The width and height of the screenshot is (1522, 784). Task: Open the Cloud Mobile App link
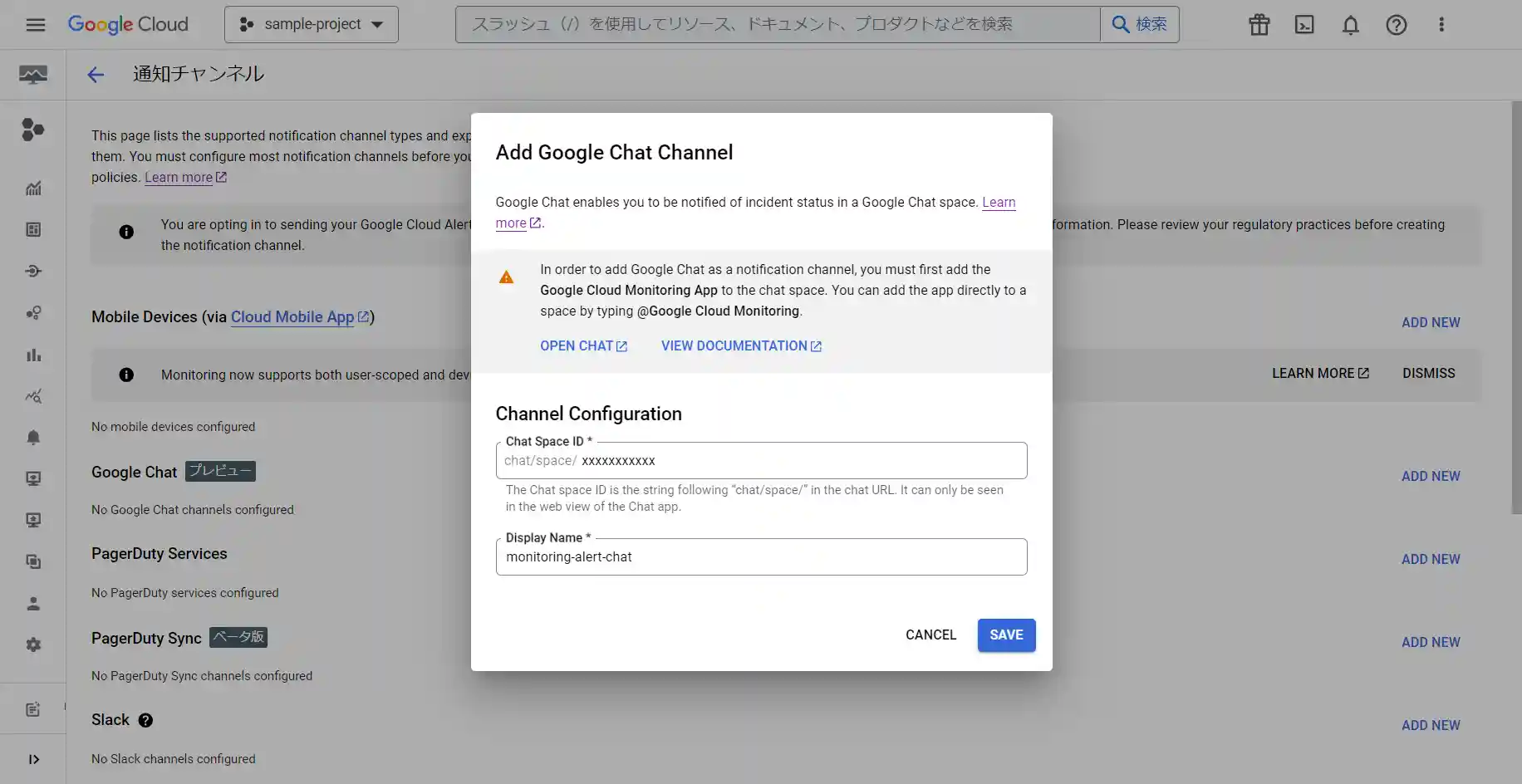click(300, 317)
